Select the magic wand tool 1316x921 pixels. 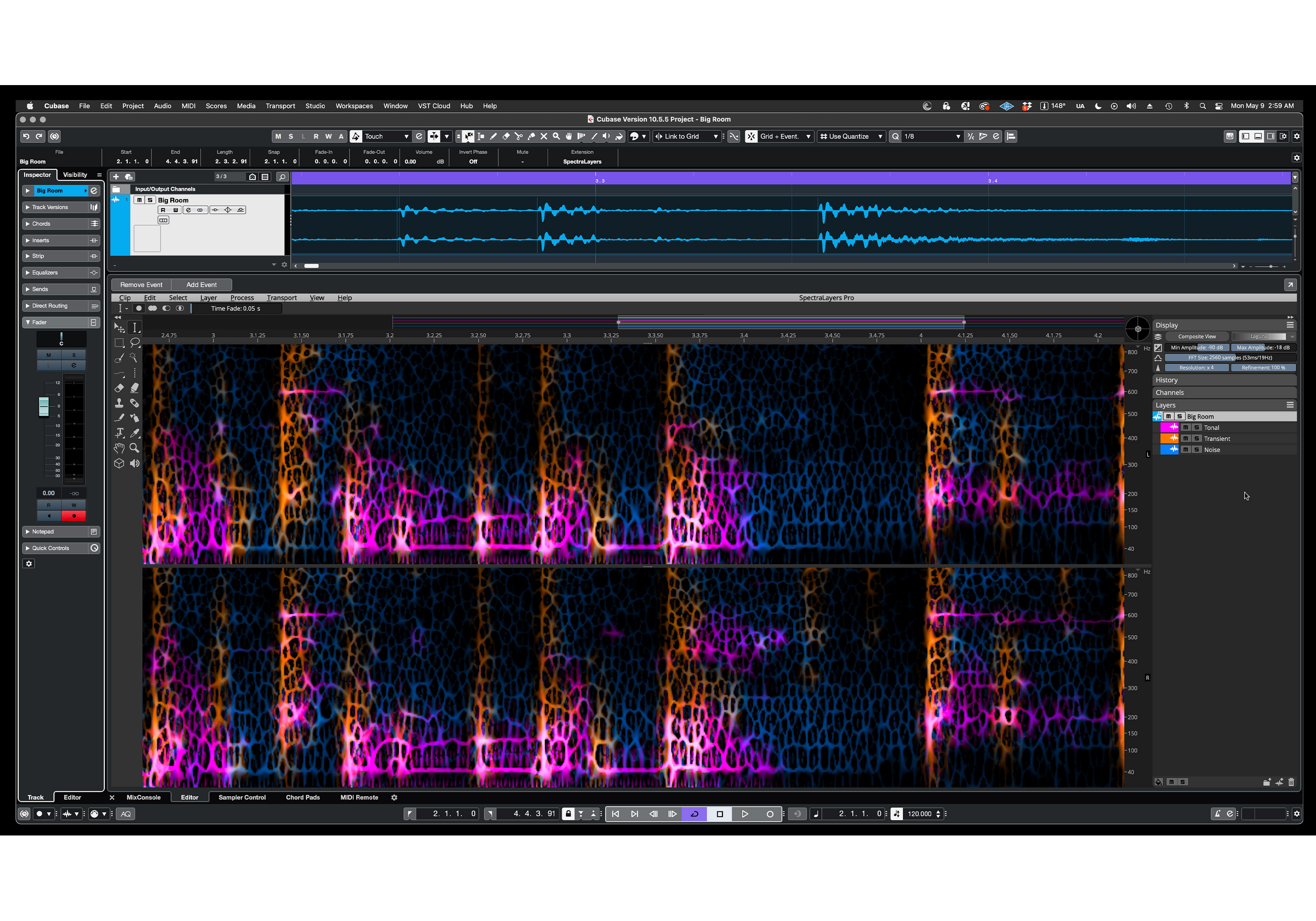(x=134, y=357)
